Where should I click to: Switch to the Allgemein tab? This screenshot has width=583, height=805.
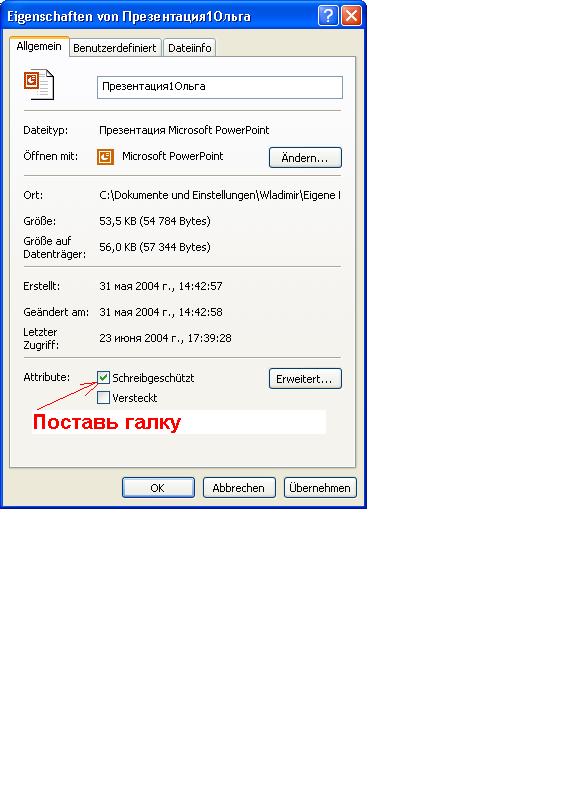(39, 46)
